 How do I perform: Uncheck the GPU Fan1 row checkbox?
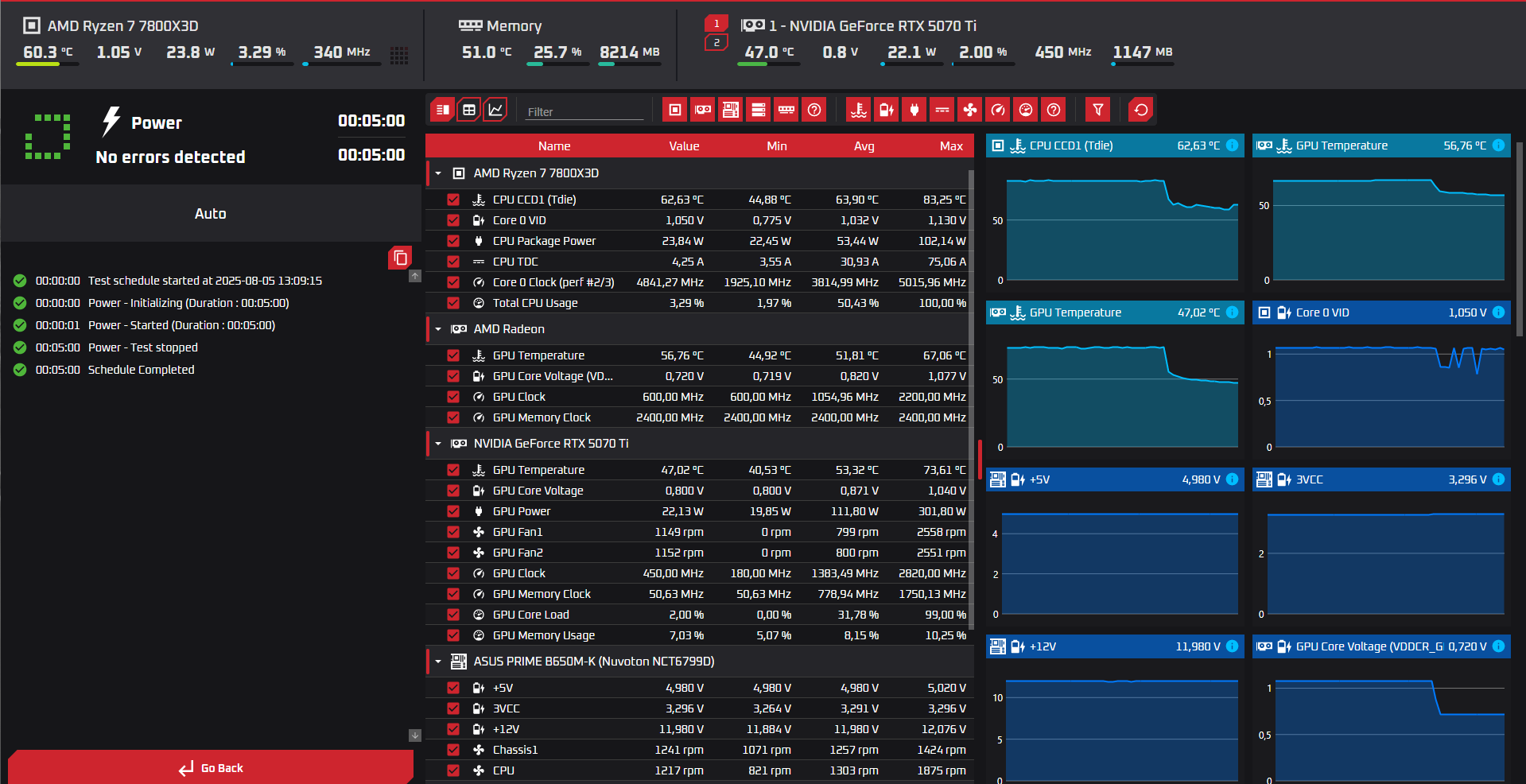point(453,532)
